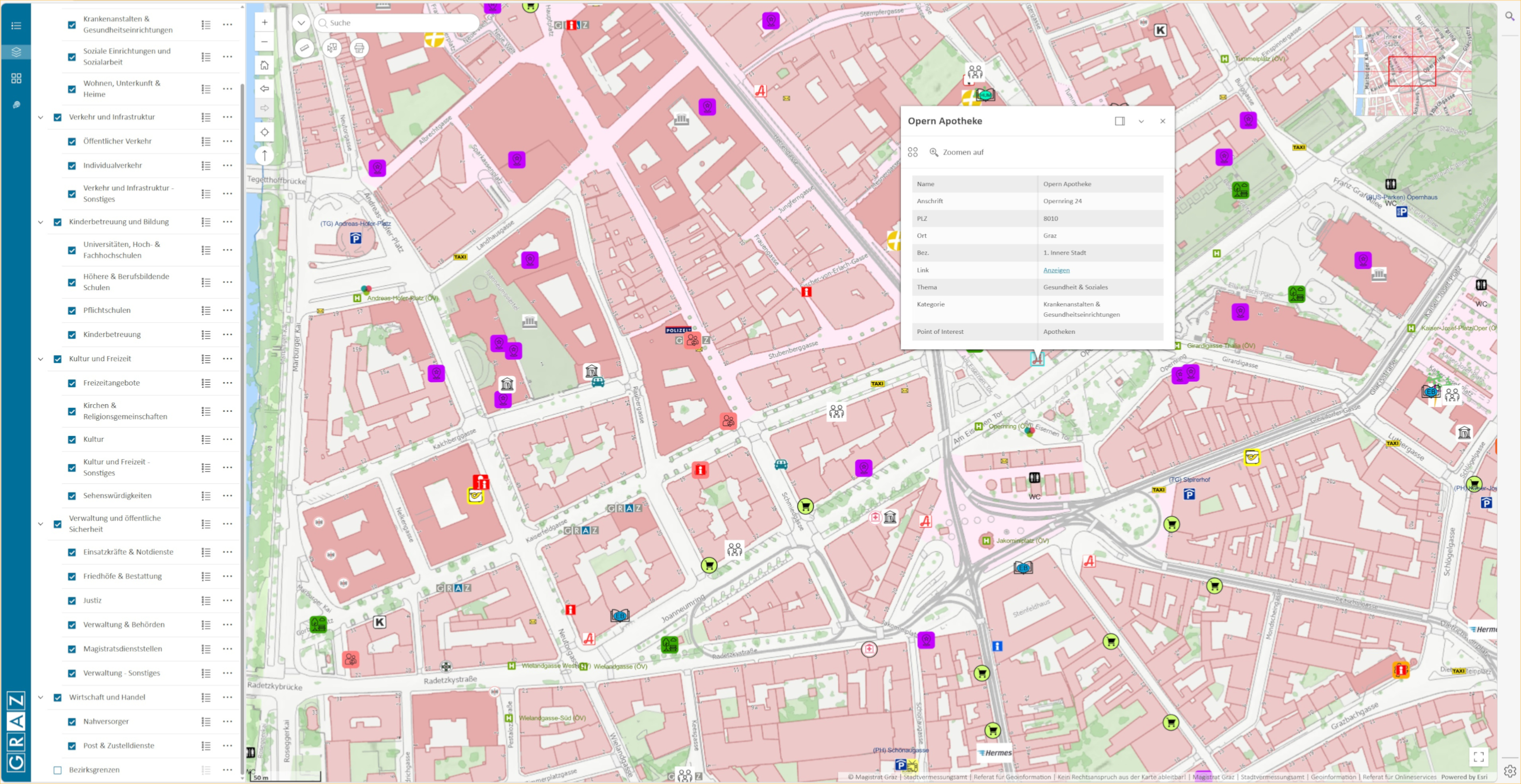Activate the feature selection tool
The height and width of the screenshot is (784, 1521).
coord(332,48)
